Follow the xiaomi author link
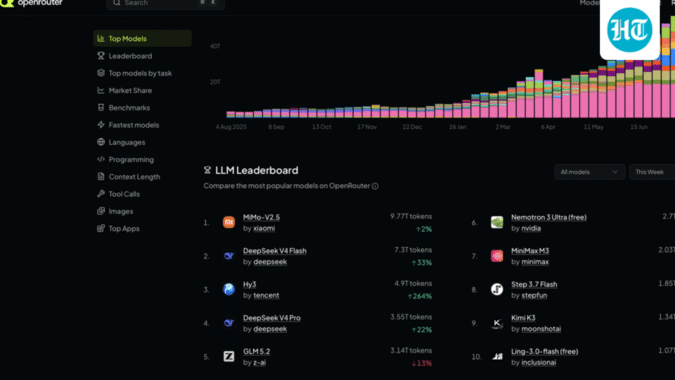The width and height of the screenshot is (675, 380). pyautogui.click(x=264, y=228)
